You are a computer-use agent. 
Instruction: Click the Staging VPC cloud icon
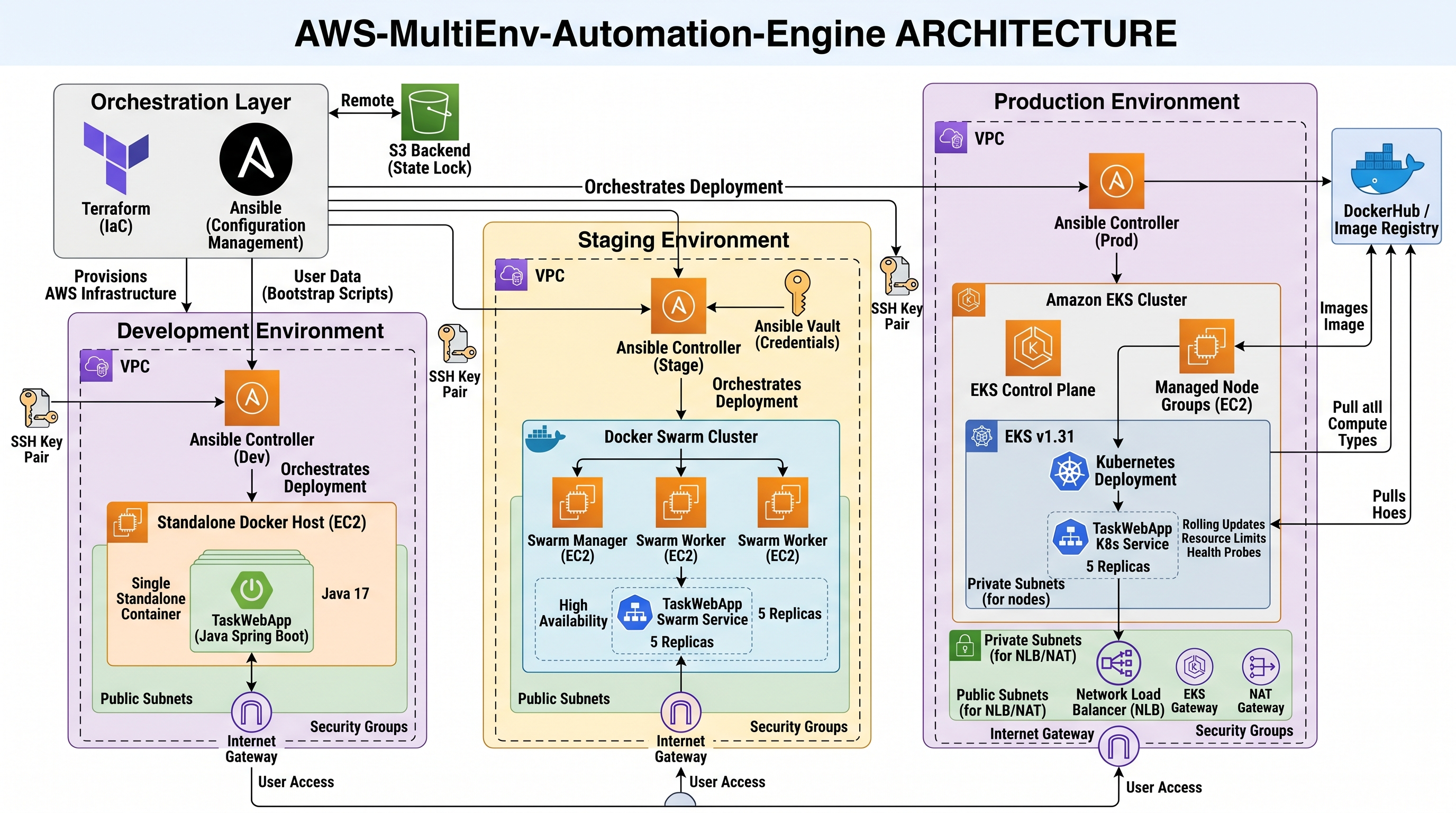pyautogui.click(x=511, y=275)
